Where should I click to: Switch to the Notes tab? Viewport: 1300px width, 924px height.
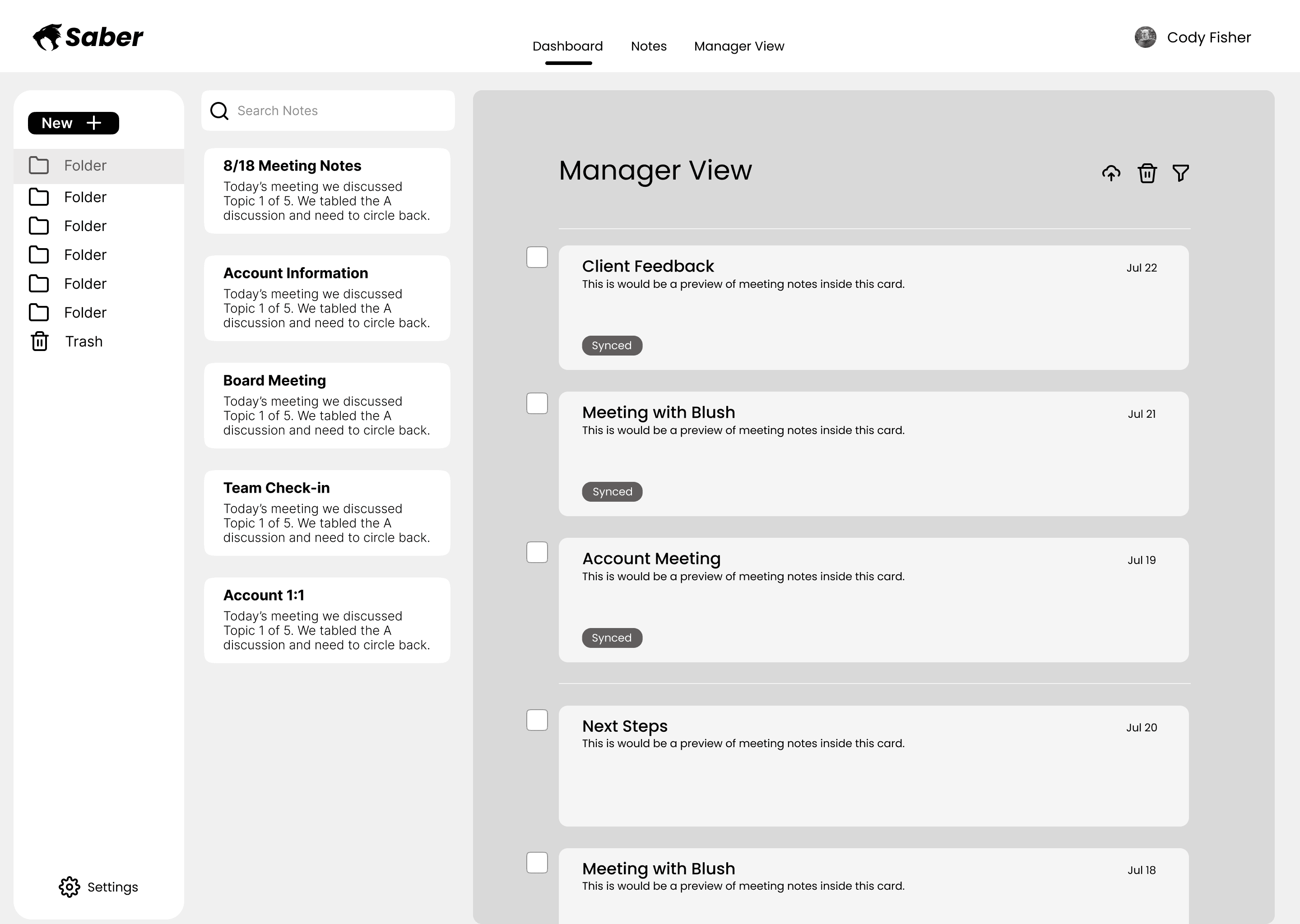[x=648, y=46]
